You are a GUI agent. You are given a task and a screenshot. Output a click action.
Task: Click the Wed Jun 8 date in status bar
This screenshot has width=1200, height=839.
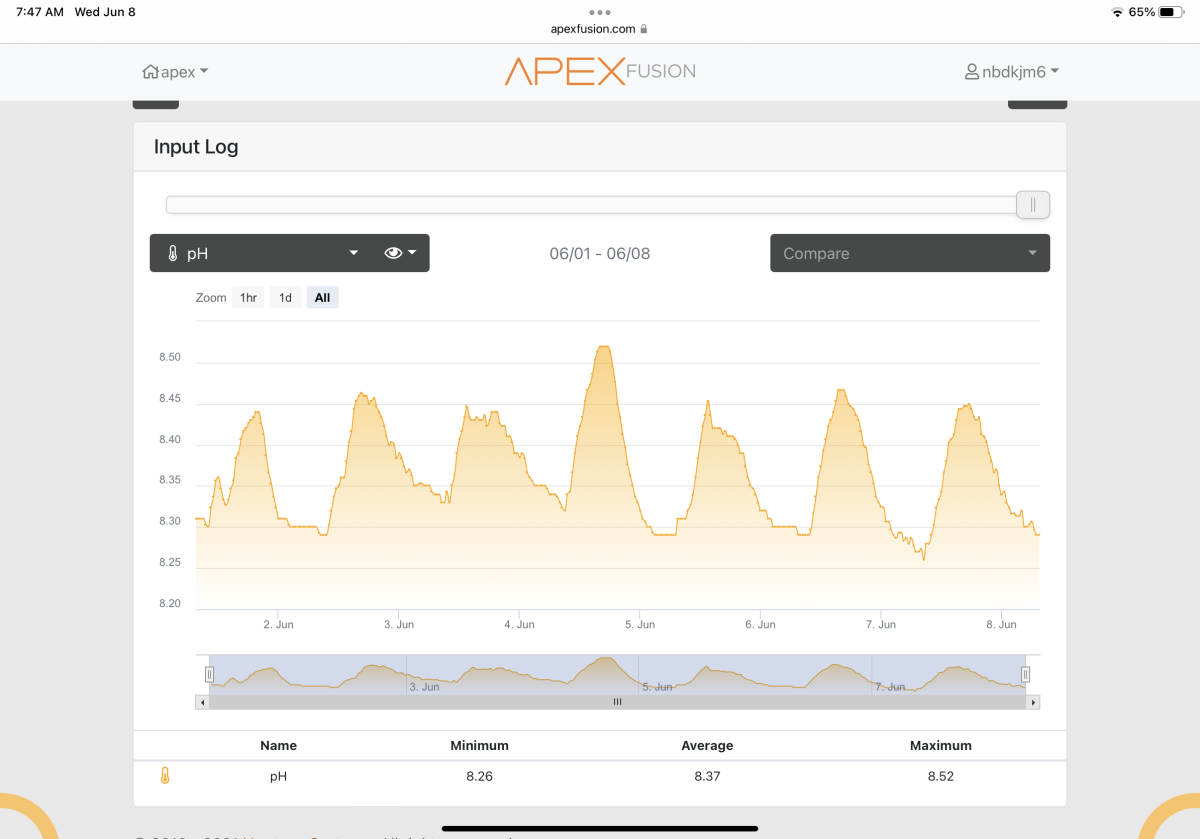(105, 12)
